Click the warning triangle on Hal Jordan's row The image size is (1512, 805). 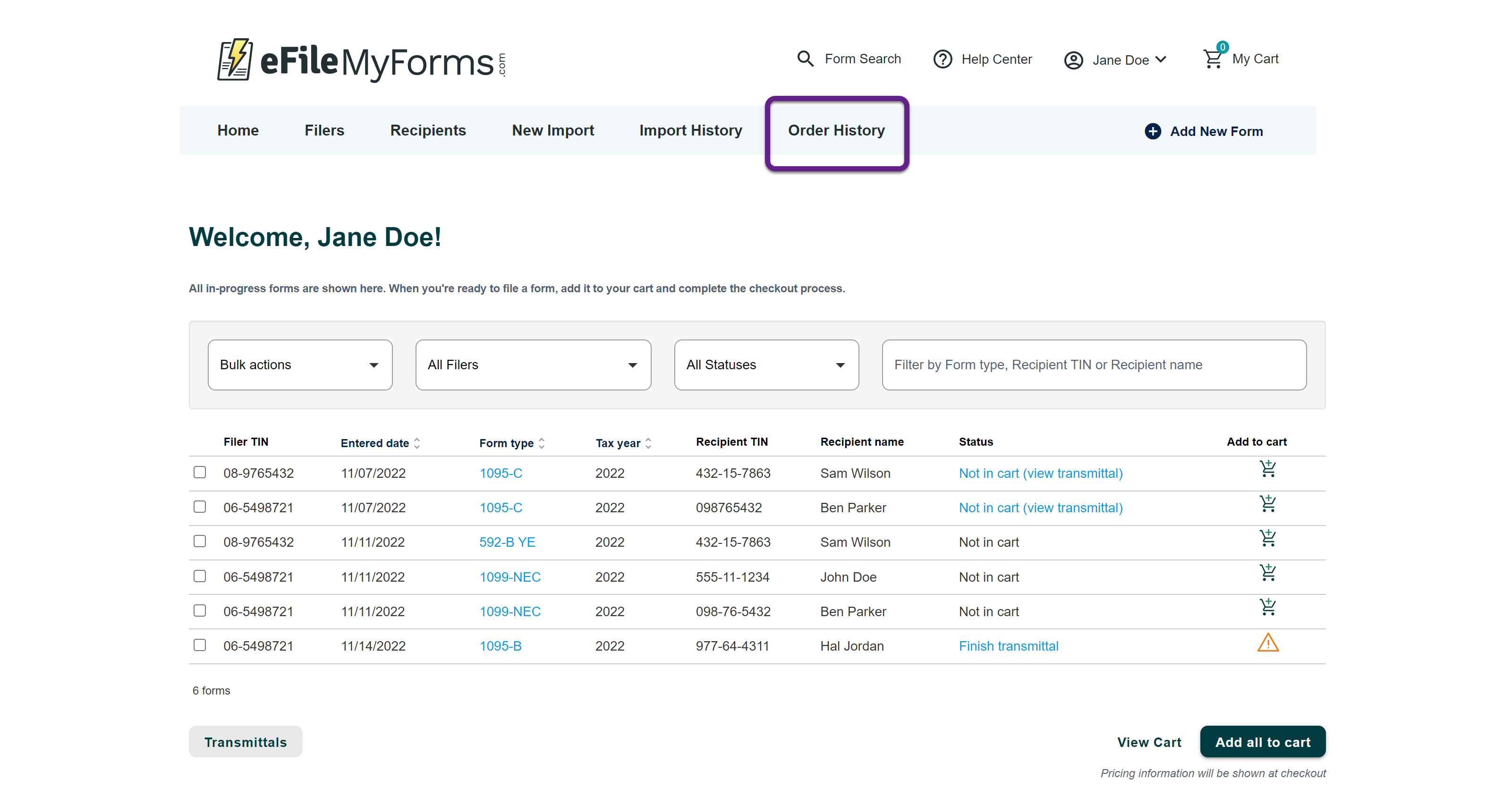coord(1268,643)
